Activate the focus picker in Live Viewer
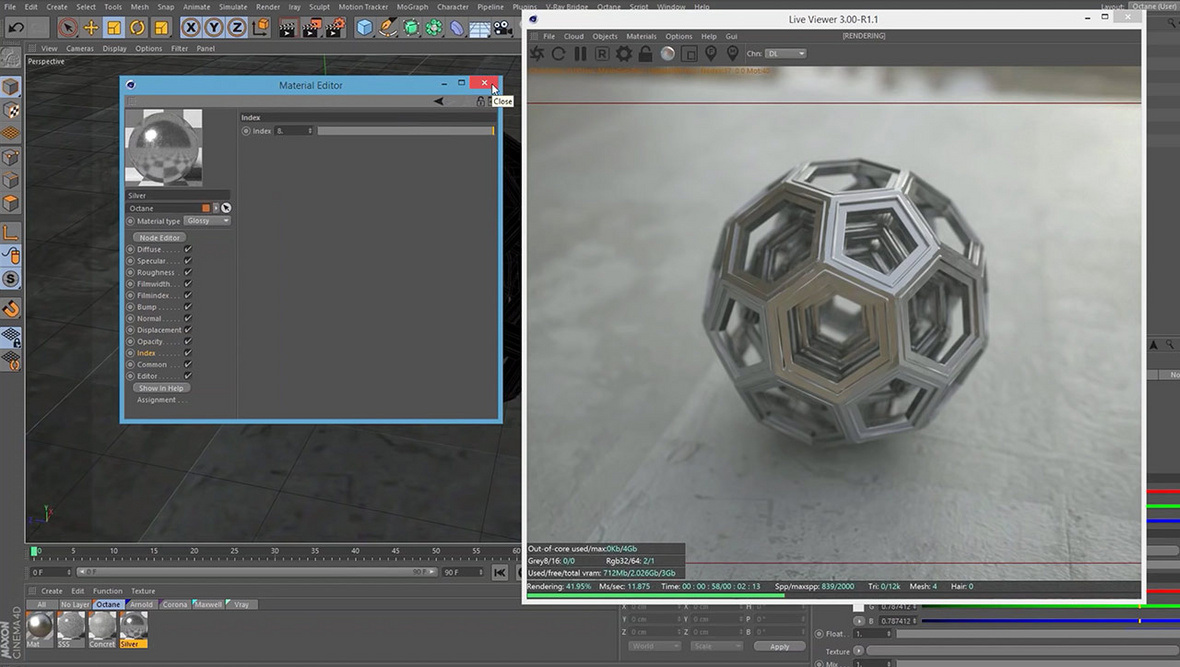1180x667 pixels. (x=710, y=54)
